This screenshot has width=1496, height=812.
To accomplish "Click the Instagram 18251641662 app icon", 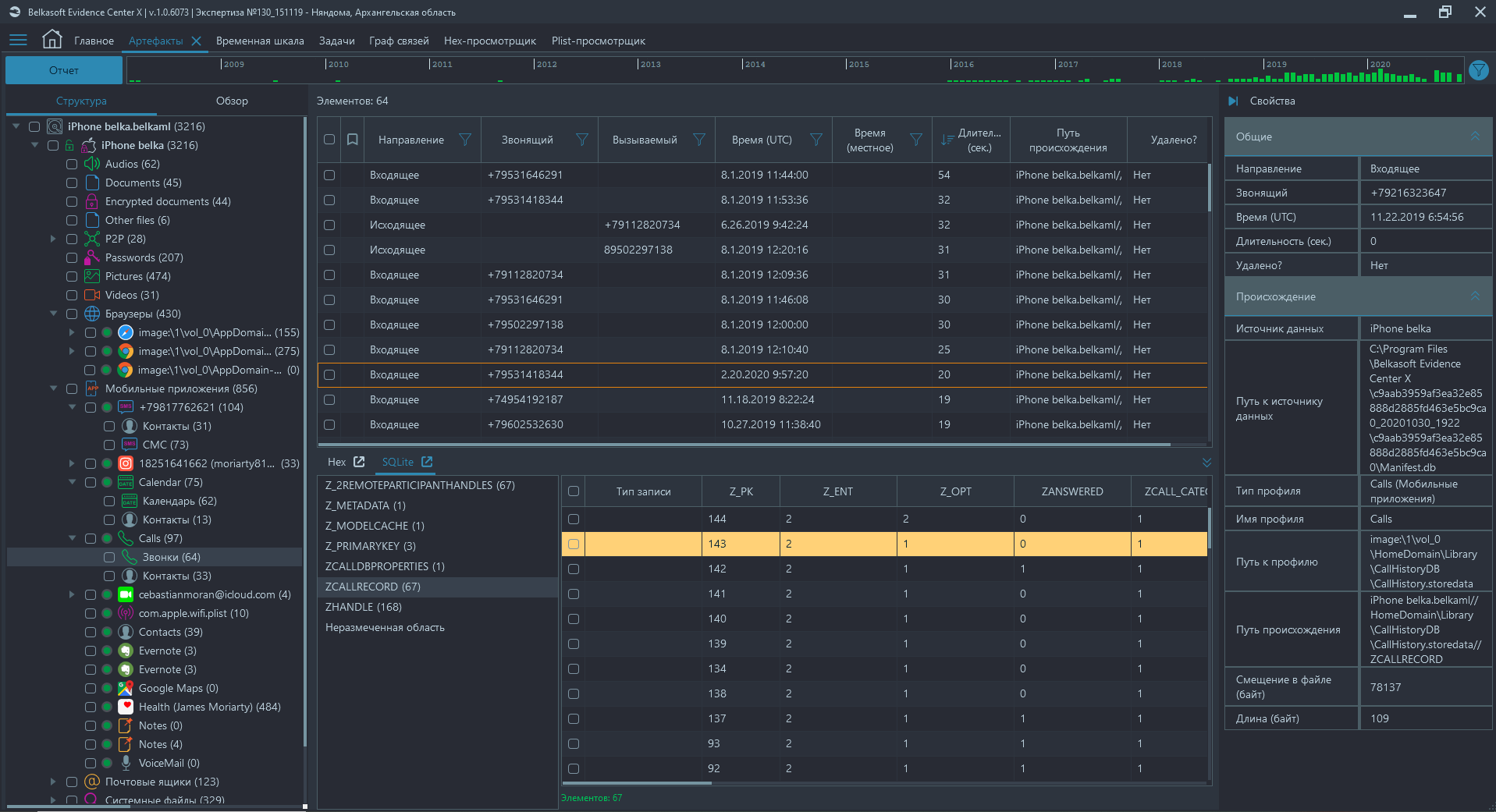I will click(x=126, y=463).
